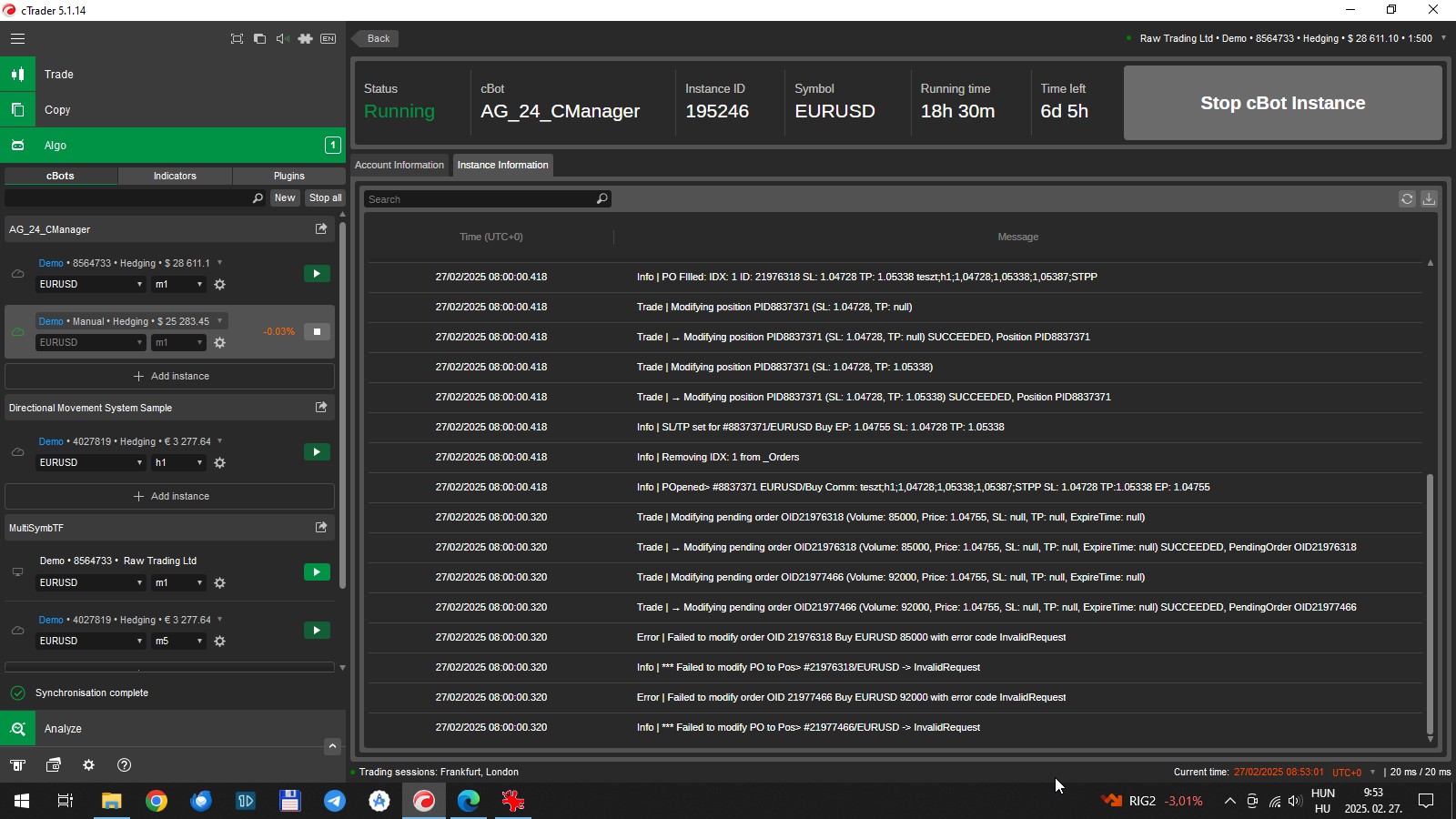Image resolution: width=1456 pixels, height=819 pixels.
Task: Open Windows Start menu
Action: 22,801
